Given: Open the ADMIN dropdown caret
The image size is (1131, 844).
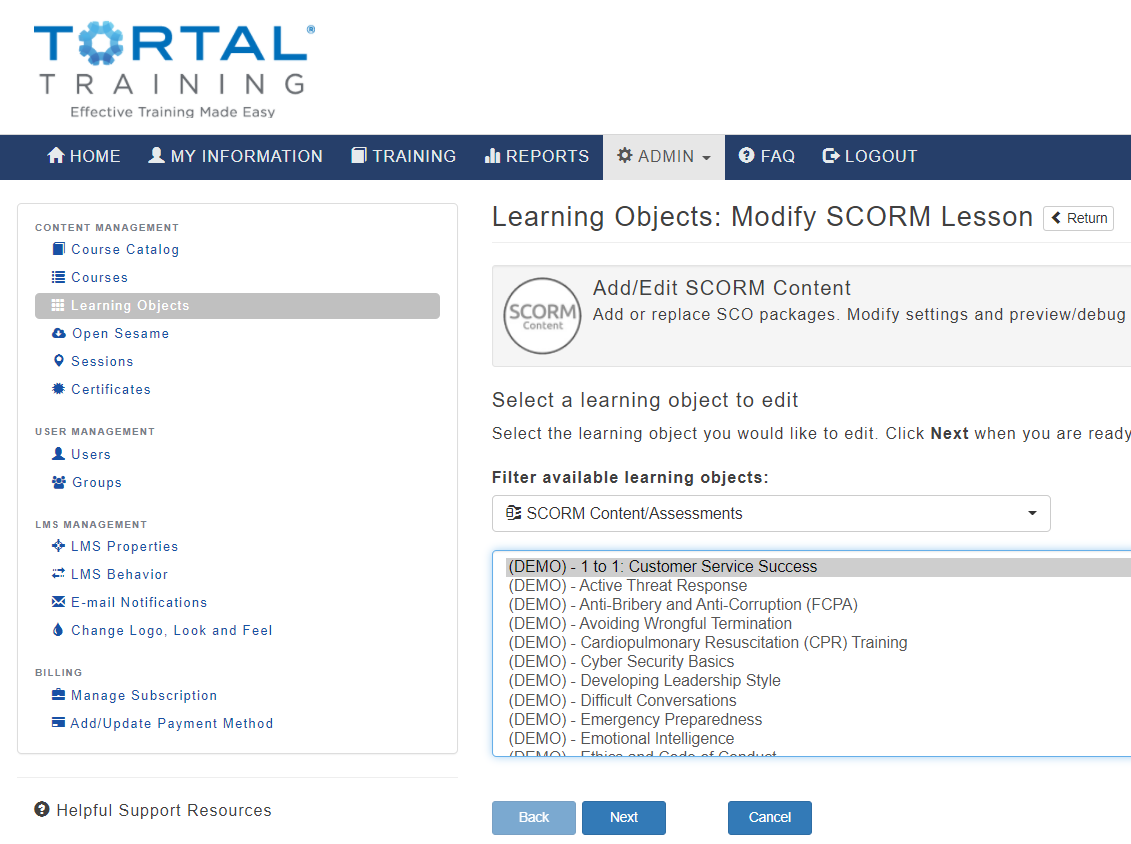Looking at the screenshot, I should click(706, 157).
